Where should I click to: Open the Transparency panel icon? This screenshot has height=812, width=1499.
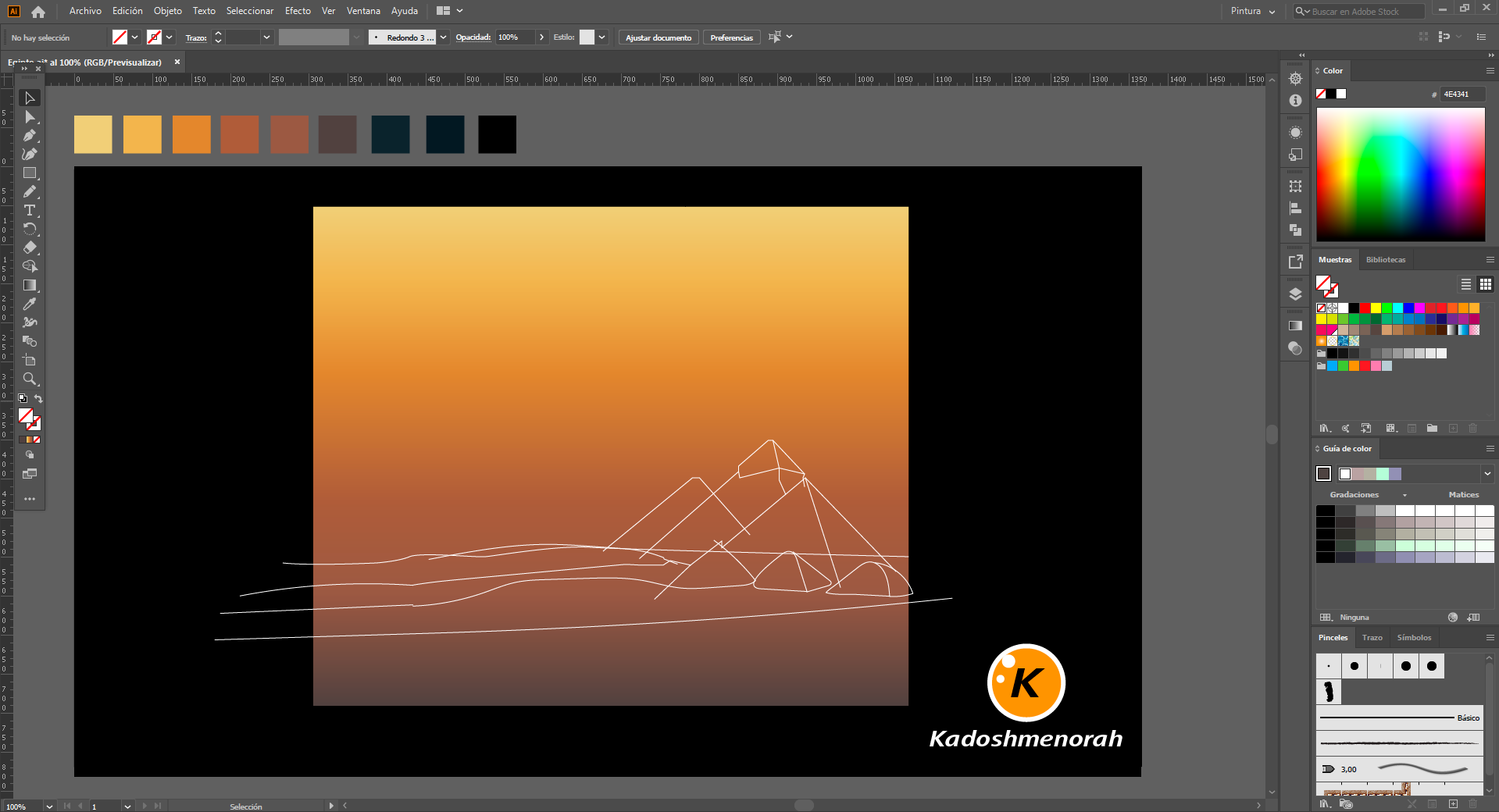[x=1295, y=348]
